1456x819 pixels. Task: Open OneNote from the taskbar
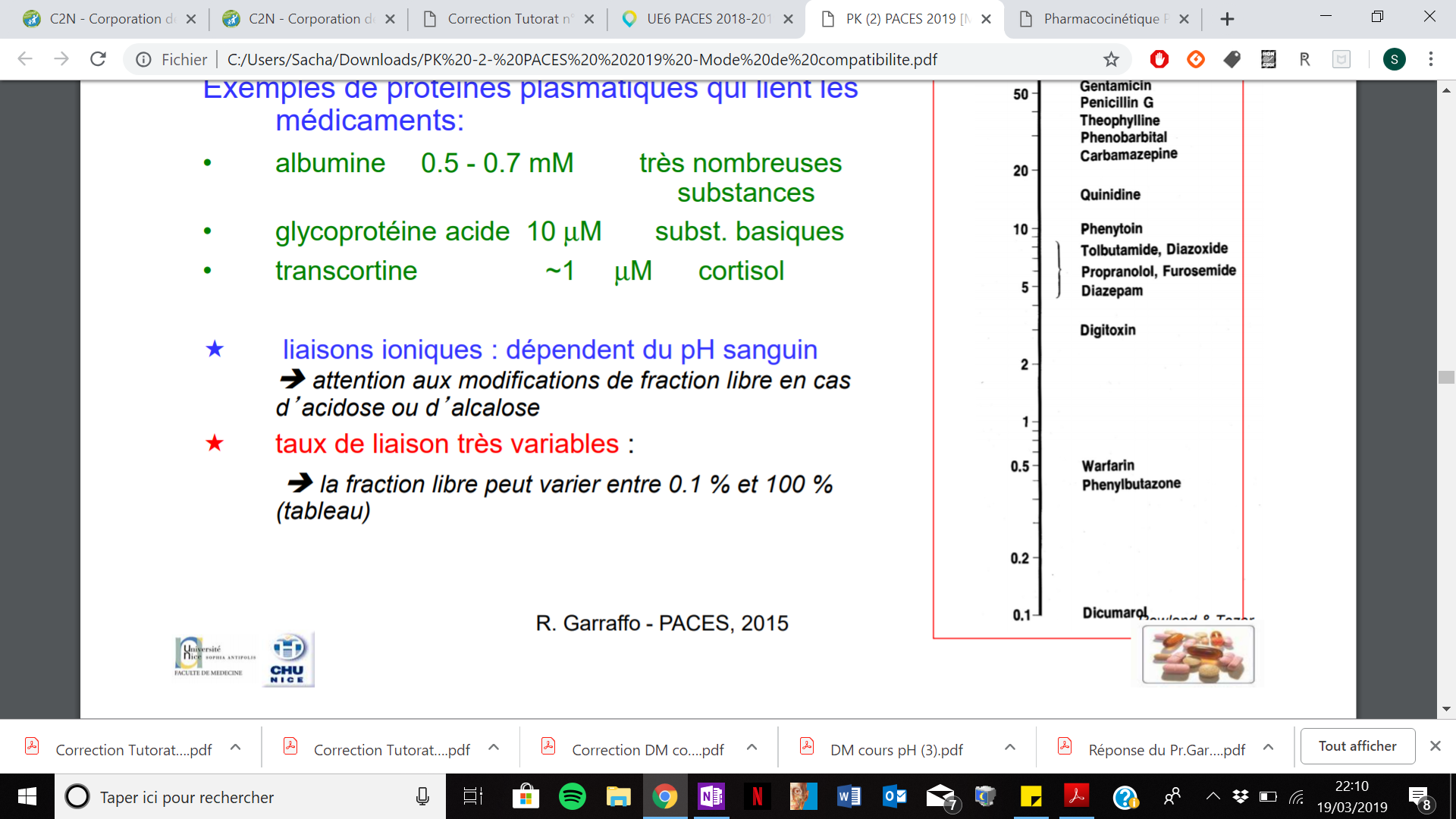pos(711,796)
